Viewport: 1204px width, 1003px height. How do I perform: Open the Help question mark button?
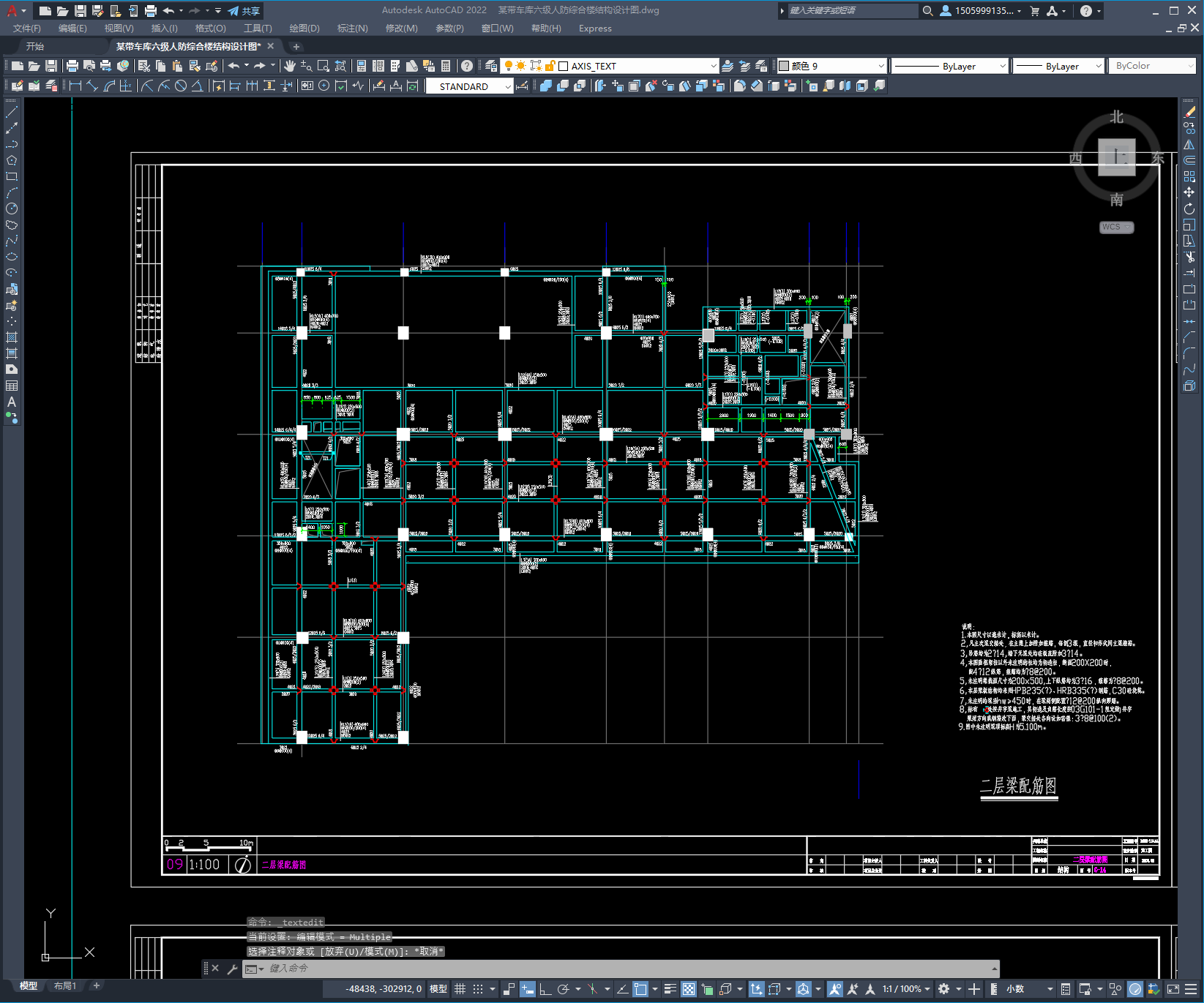coord(467,66)
